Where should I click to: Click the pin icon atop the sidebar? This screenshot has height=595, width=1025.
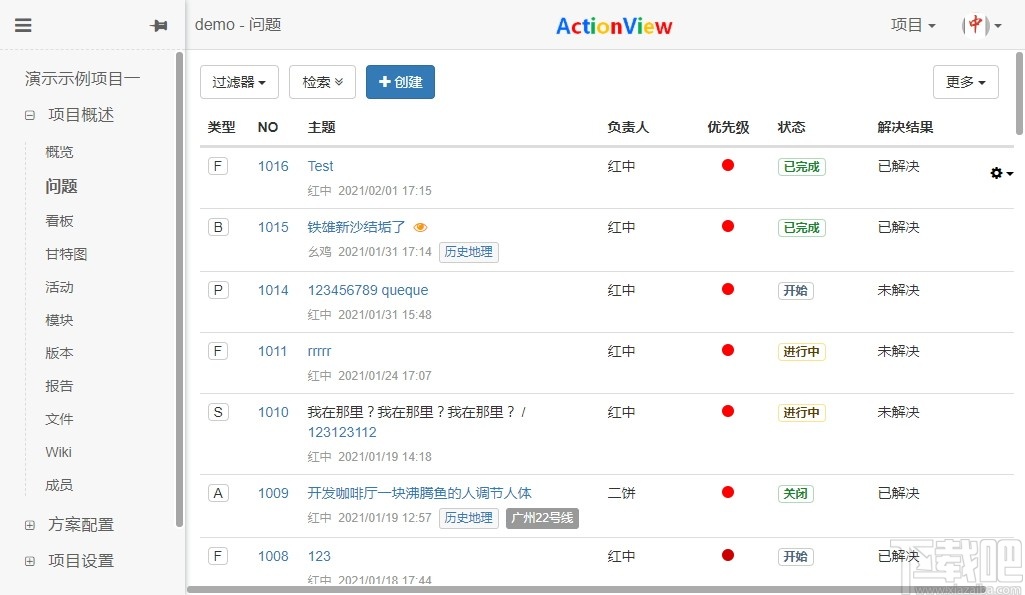tap(159, 26)
